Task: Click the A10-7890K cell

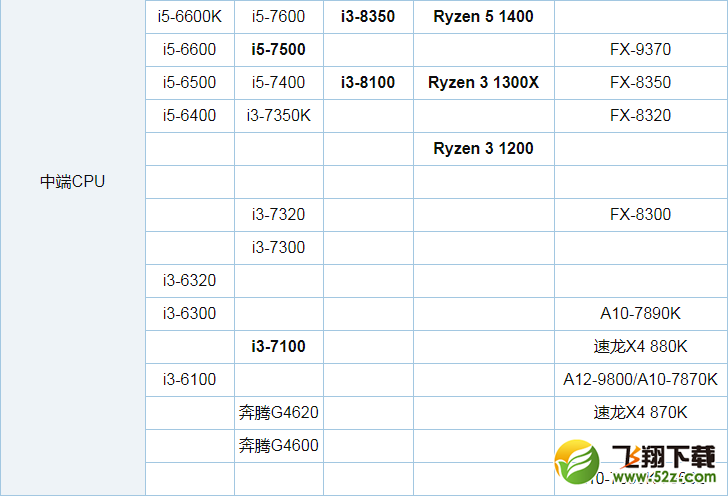Action: pos(640,313)
